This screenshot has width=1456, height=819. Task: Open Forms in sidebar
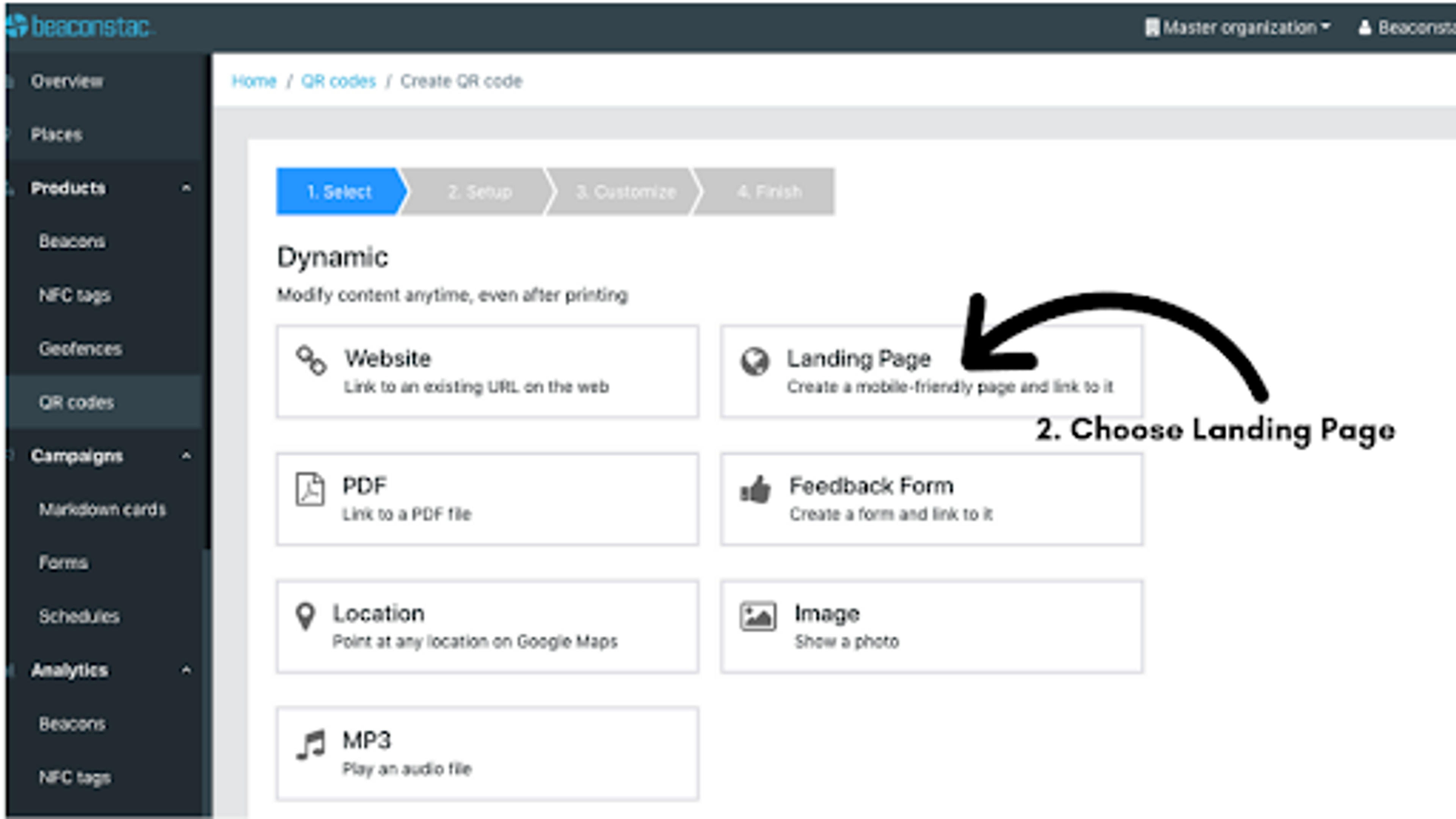[x=63, y=563]
